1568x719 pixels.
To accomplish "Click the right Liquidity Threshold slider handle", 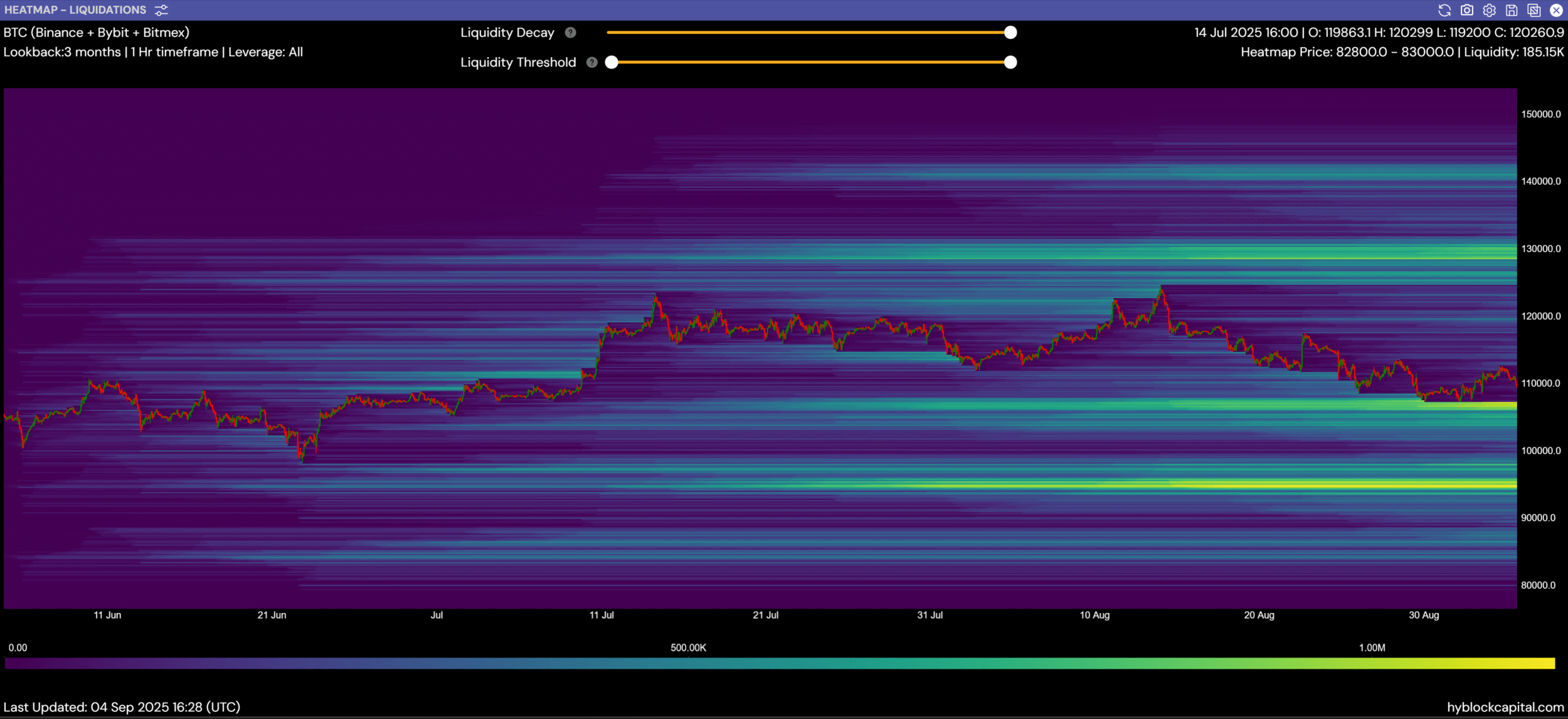I will click(x=1010, y=62).
